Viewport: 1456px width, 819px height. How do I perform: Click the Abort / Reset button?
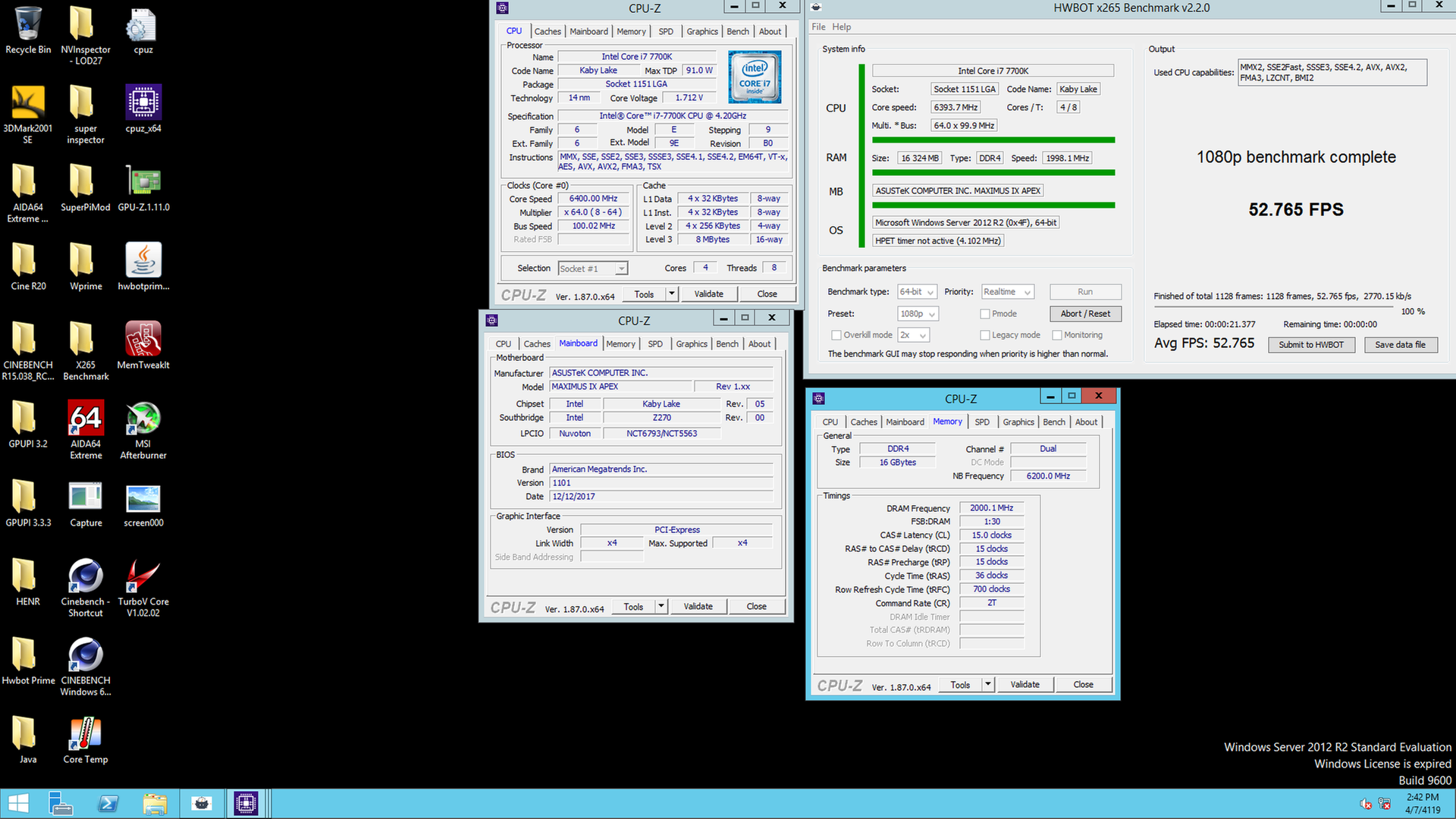[x=1085, y=314]
